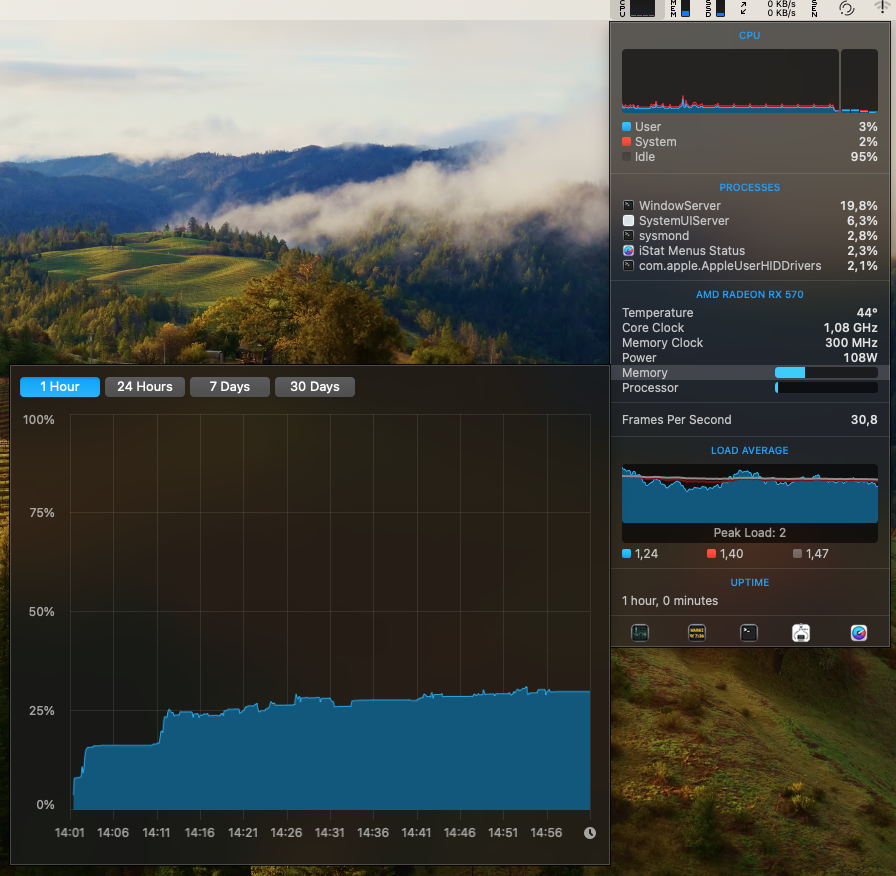Click the CPU graph menu bar item
Screen dimensions: 896x876
637,9
